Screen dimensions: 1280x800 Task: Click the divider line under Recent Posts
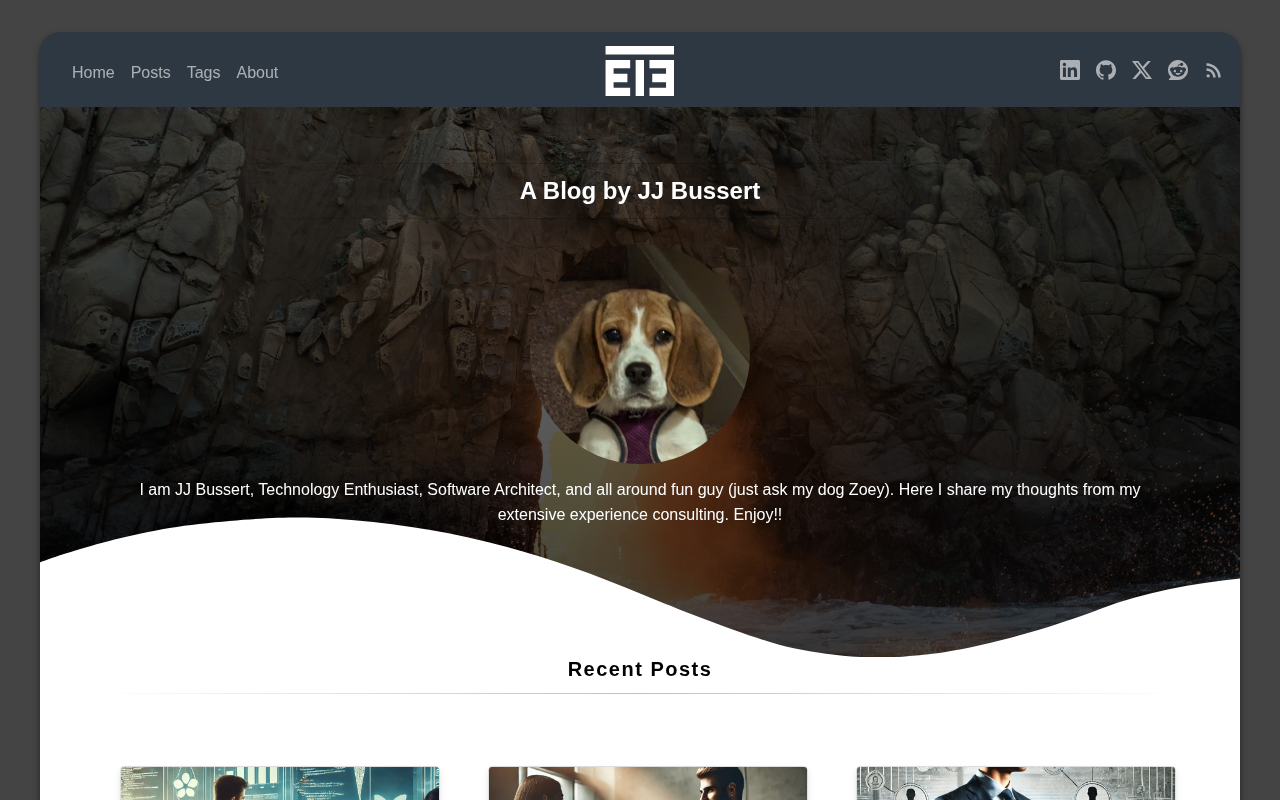coord(640,693)
